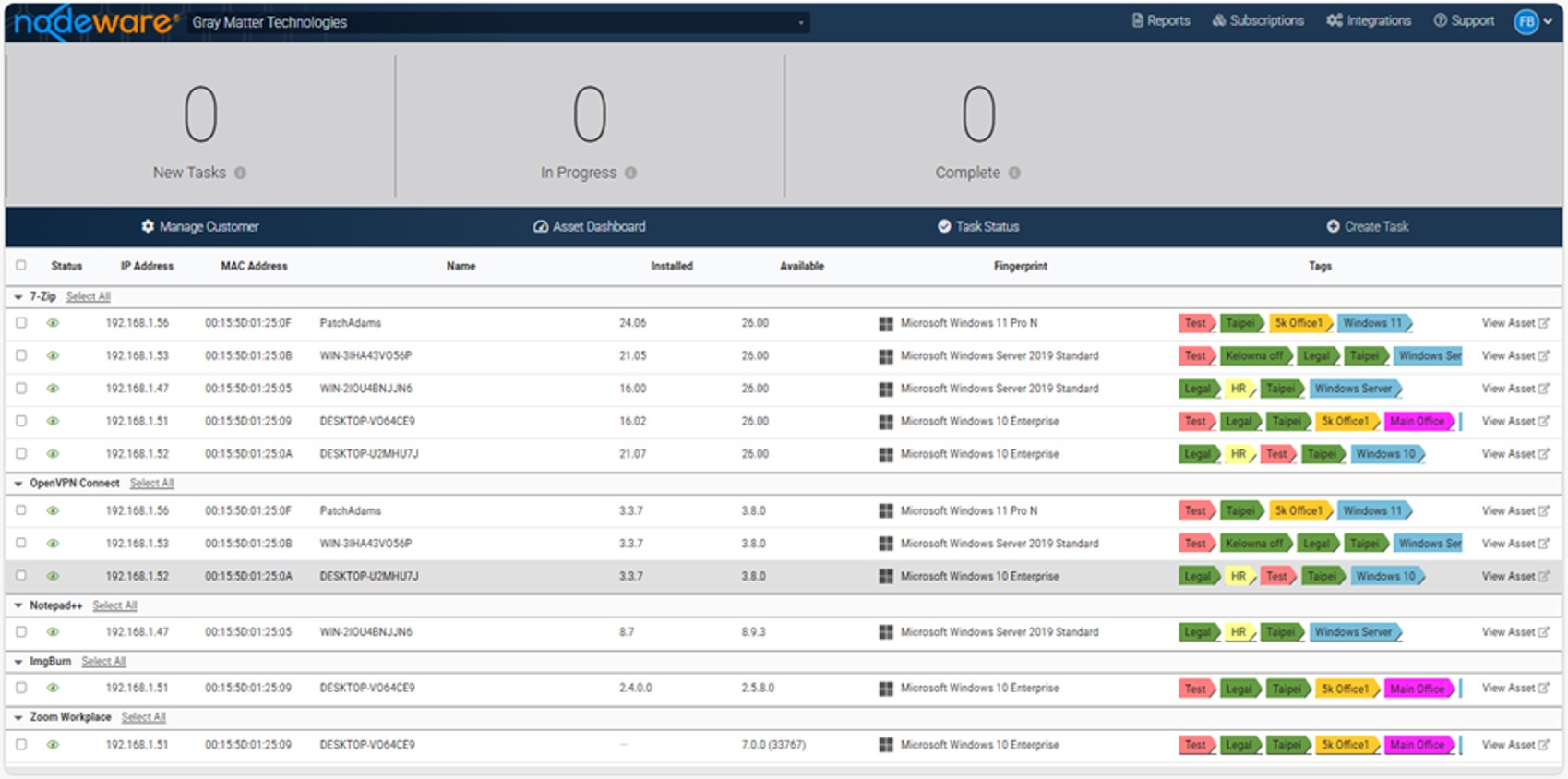
Task: Check the OpenVPN Connect PatchAdams row checkbox
Action: [21, 510]
